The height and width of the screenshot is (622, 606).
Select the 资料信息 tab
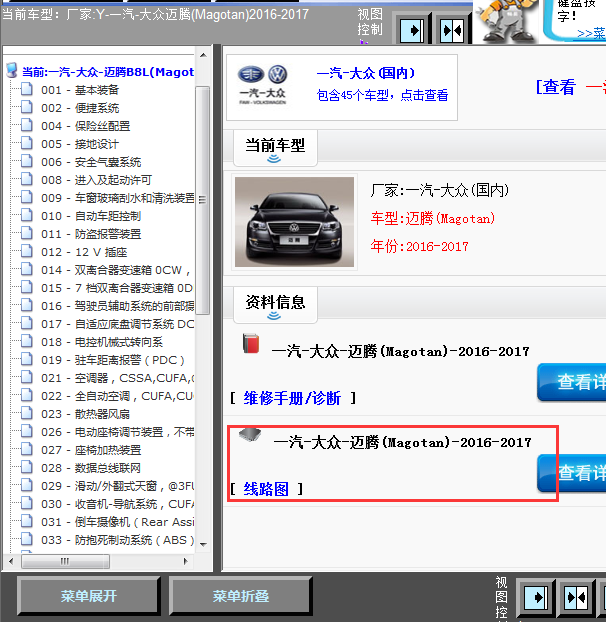pos(275,305)
